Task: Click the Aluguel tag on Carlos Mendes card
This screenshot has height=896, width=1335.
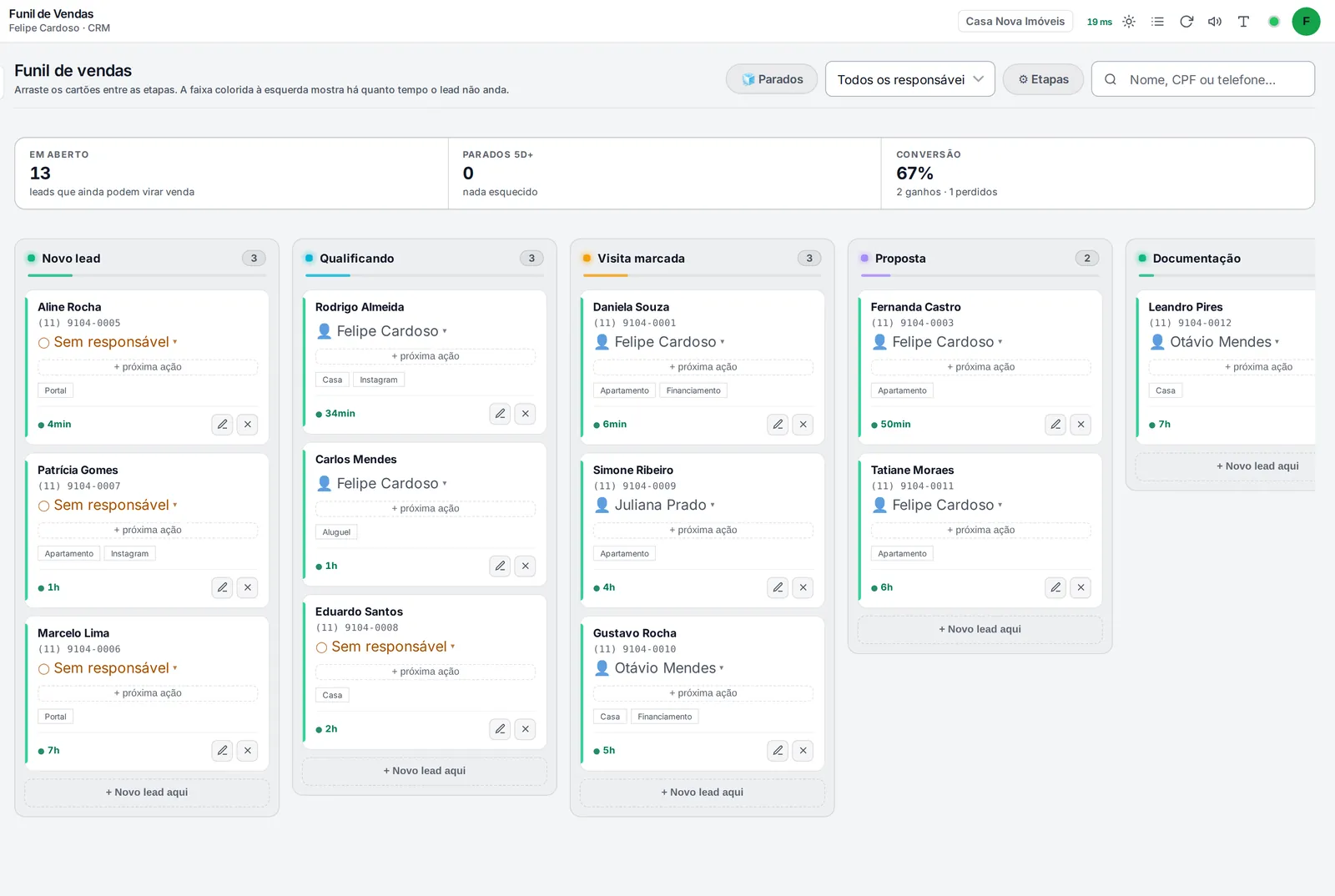Action: 336,532
